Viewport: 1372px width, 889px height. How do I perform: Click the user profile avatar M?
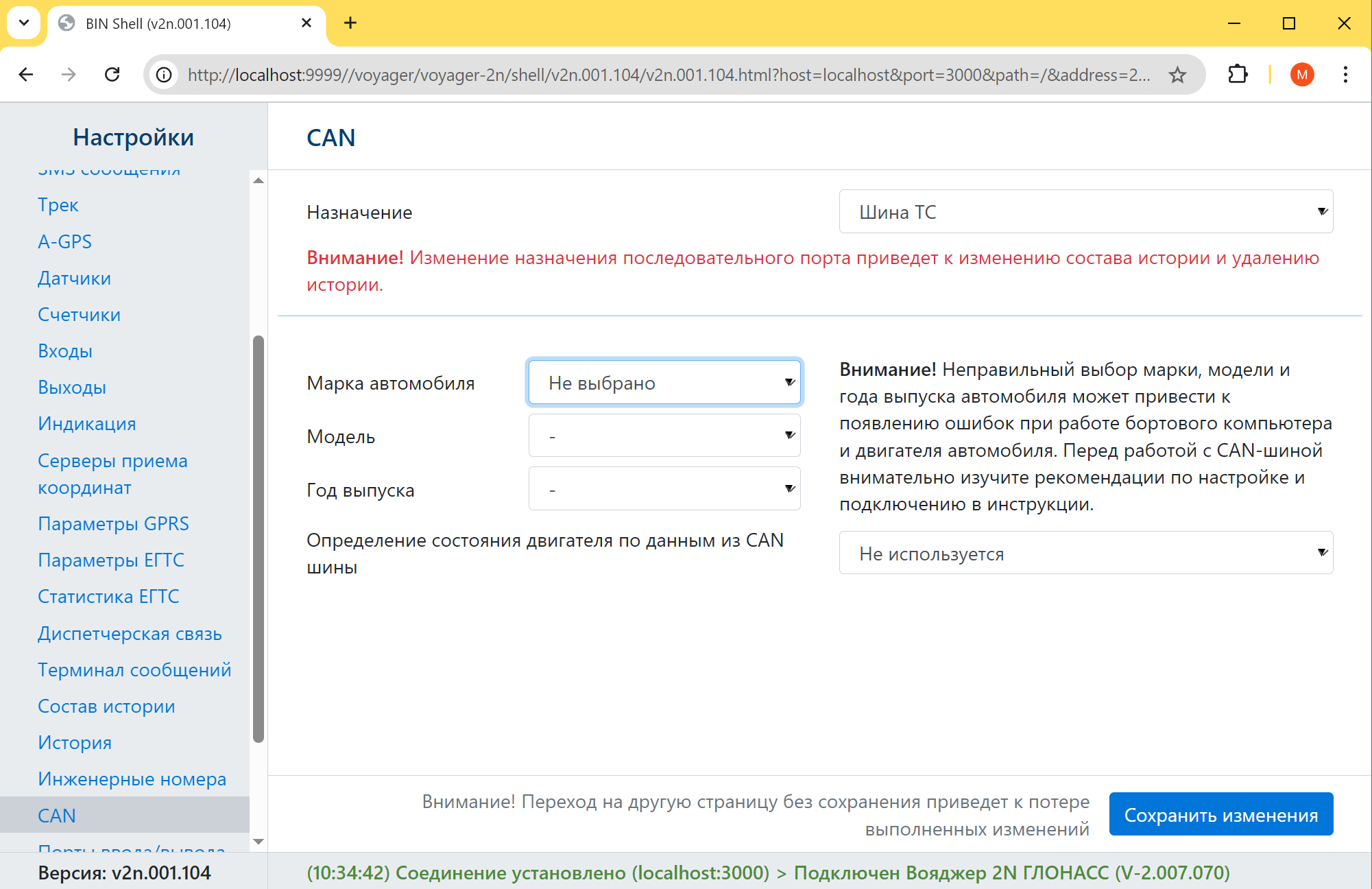pos(1301,75)
